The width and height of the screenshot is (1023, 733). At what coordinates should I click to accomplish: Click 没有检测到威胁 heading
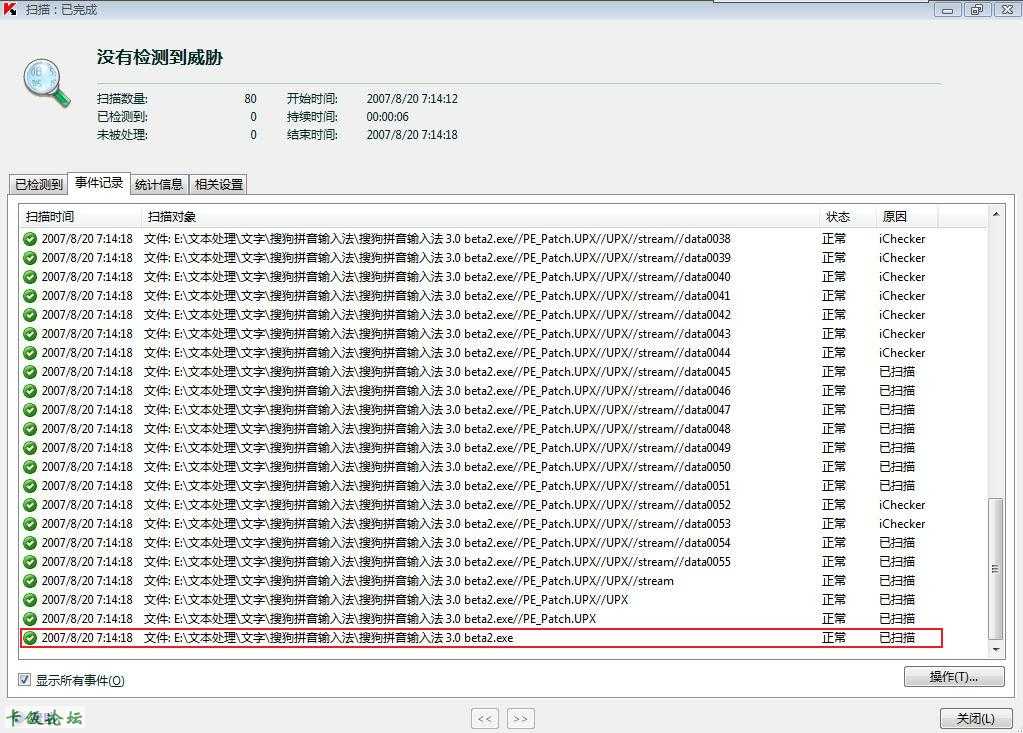[160, 57]
